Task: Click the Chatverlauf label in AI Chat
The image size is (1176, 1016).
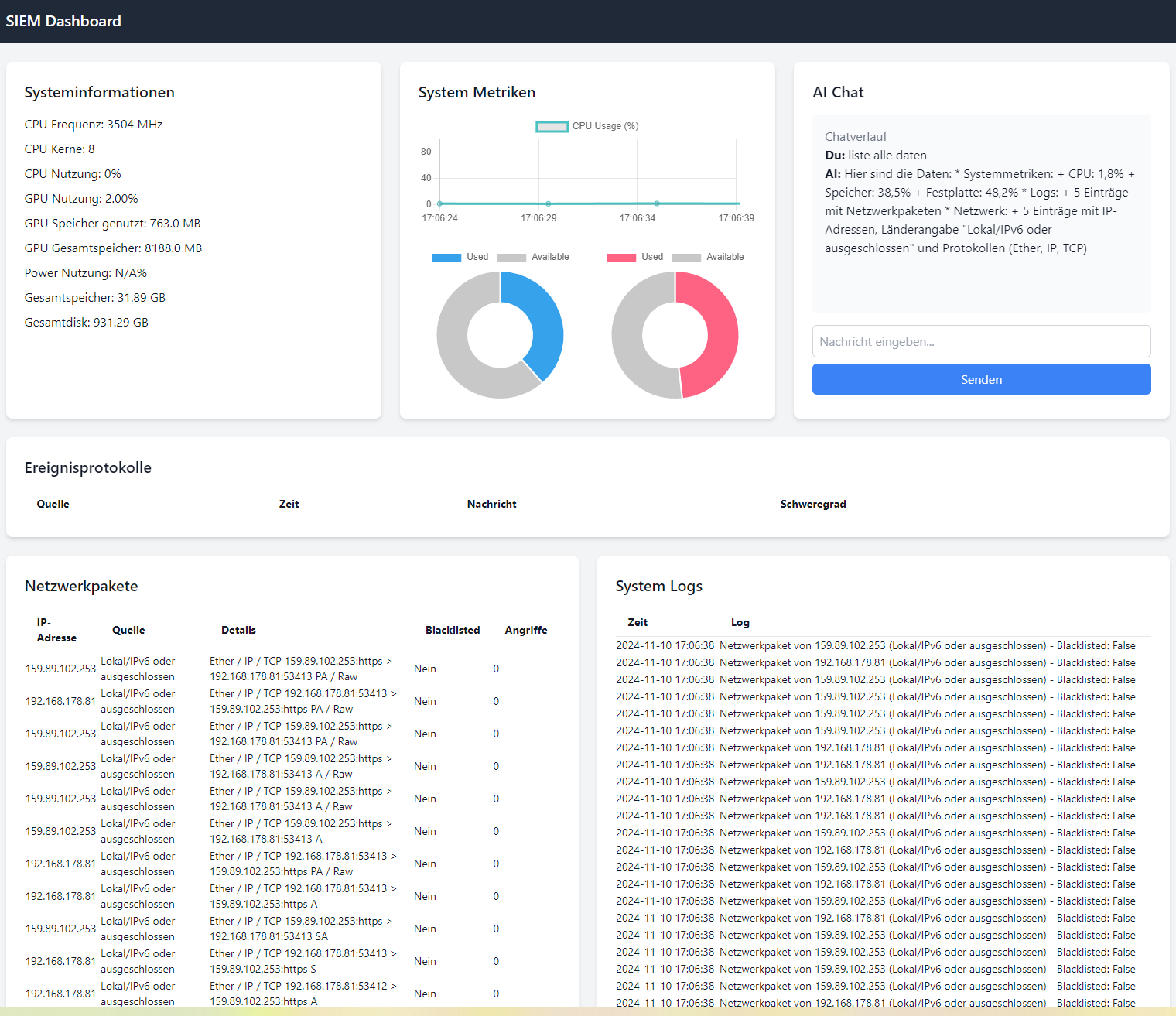Action: pos(856,136)
